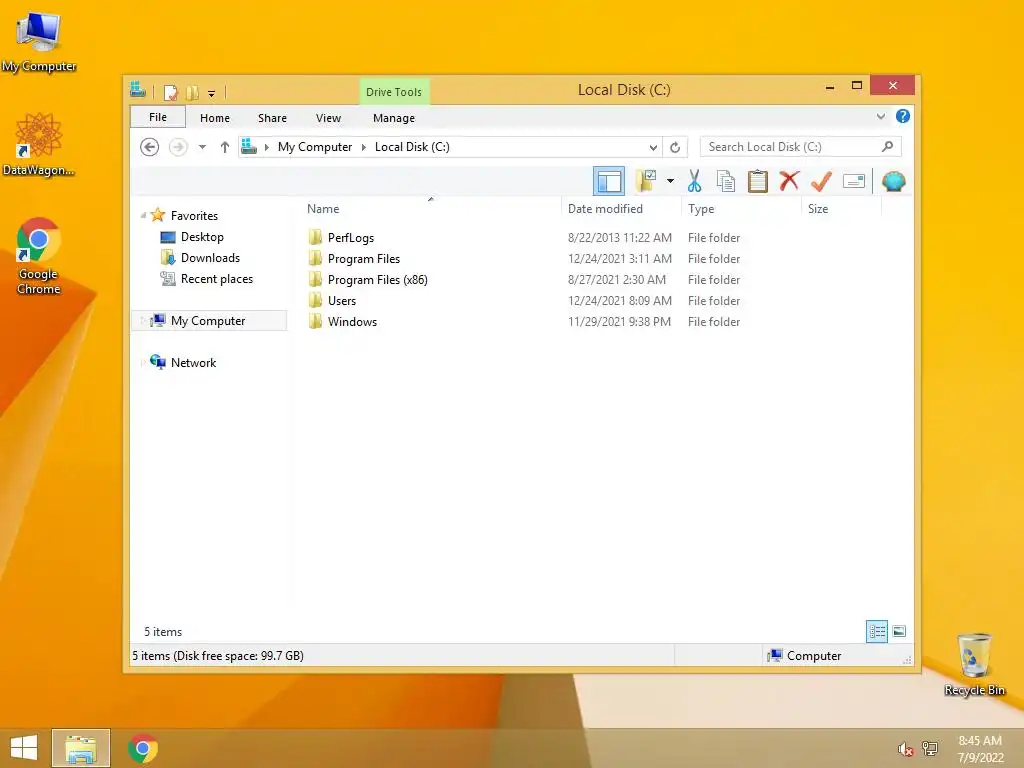Click the New folder quick access icon
Image resolution: width=1024 pixels, height=768 pixels.
pos(192,92)
